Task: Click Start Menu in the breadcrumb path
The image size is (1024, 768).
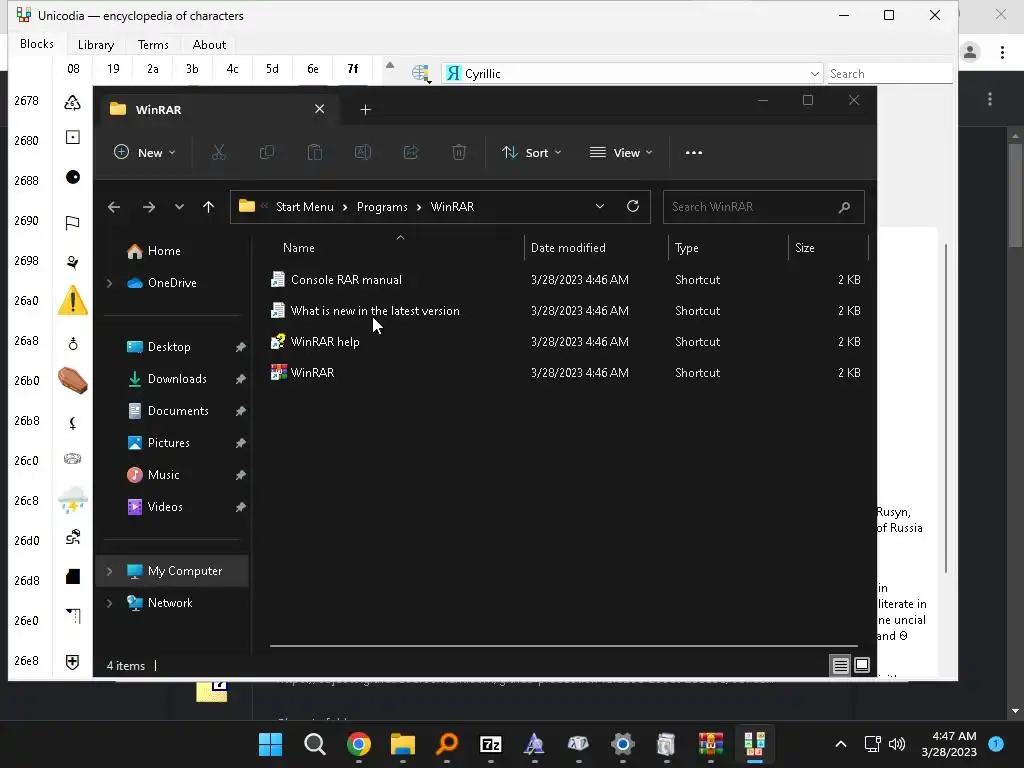Action: tap(304, 207)
